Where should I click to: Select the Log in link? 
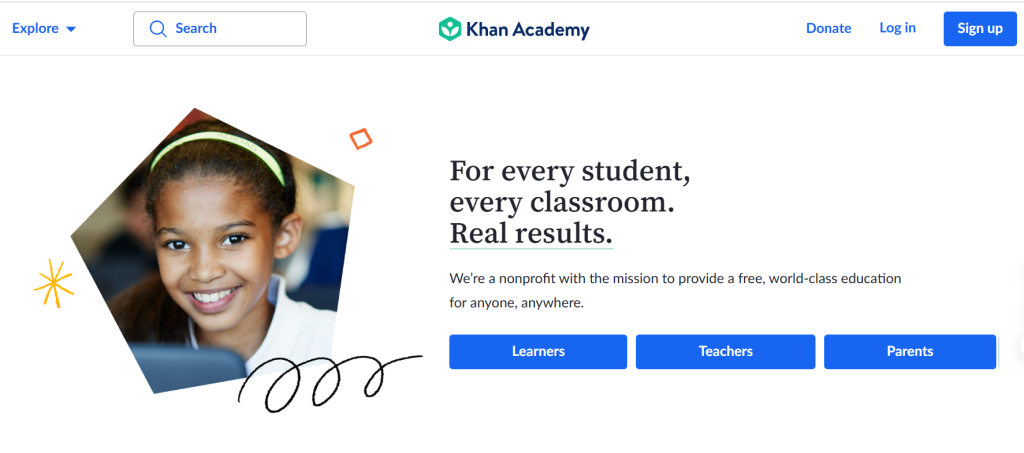pyautogui.click(x=897, y=28)
